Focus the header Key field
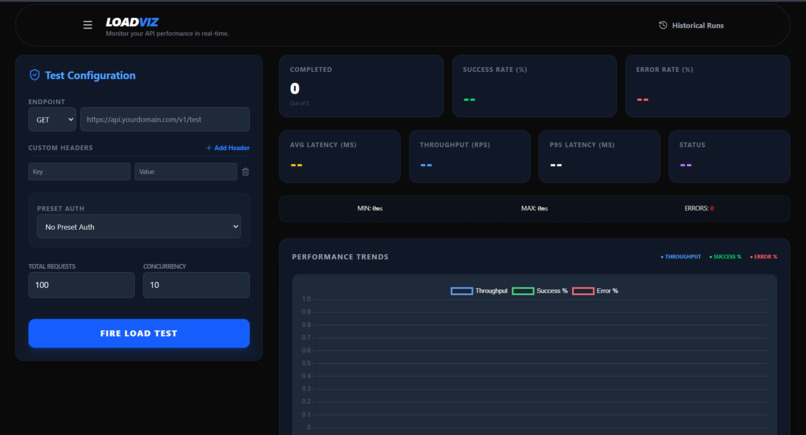The height and width of the screenshot is (435, 806). tap(79, 172)
